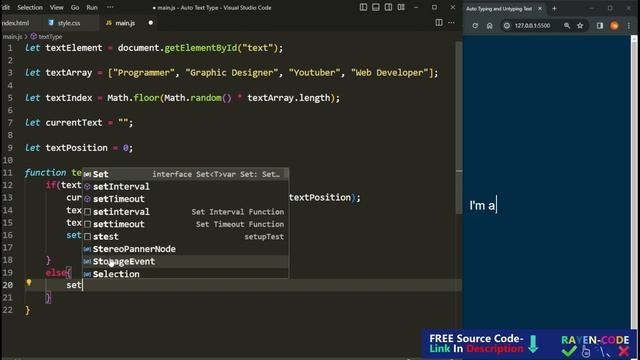Click the browser page vertical scrollbar
Viewport: 640px width, 360px height.
tap(634, 182)
